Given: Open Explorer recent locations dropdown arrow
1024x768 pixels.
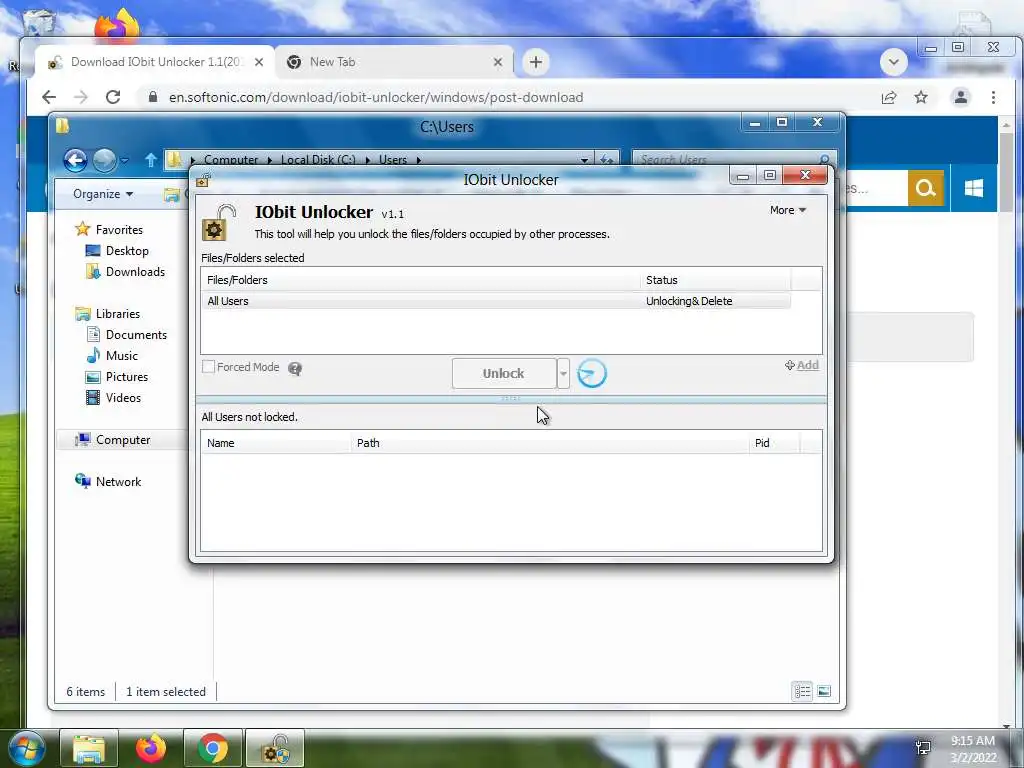Looking at the screenshot, I should click(124, 160).
